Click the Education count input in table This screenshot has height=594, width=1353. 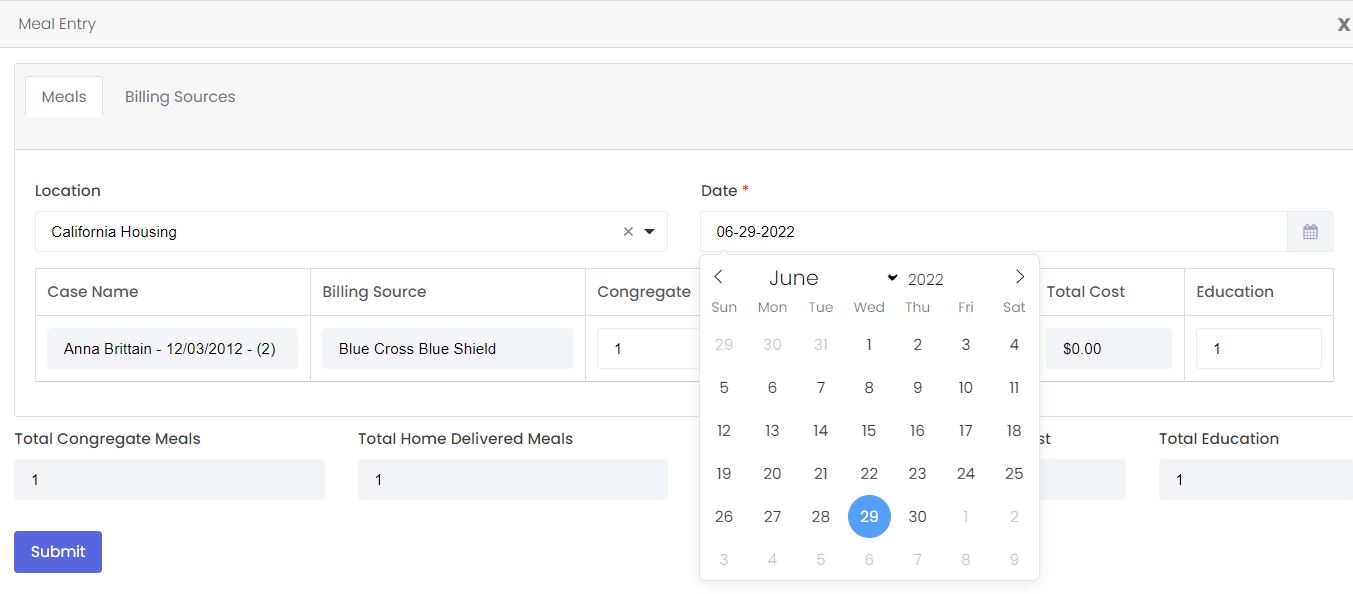[x=1258, y=349]
